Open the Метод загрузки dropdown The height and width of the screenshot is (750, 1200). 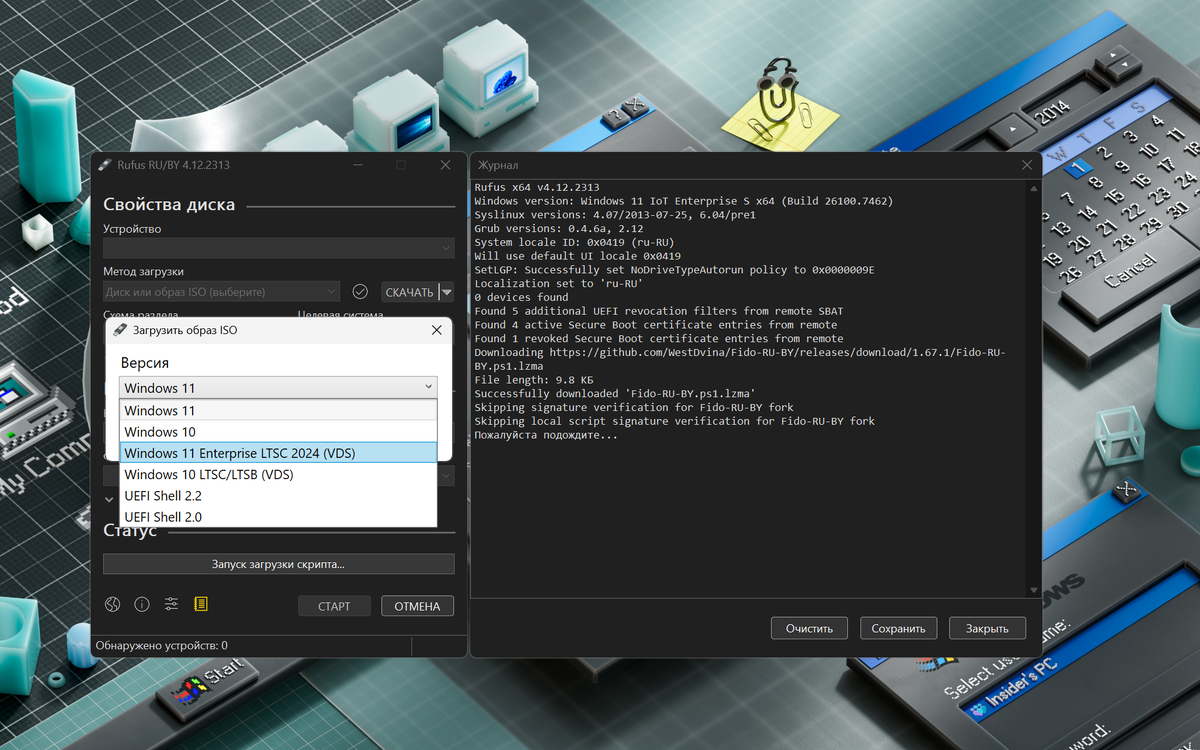click(221, 292)
